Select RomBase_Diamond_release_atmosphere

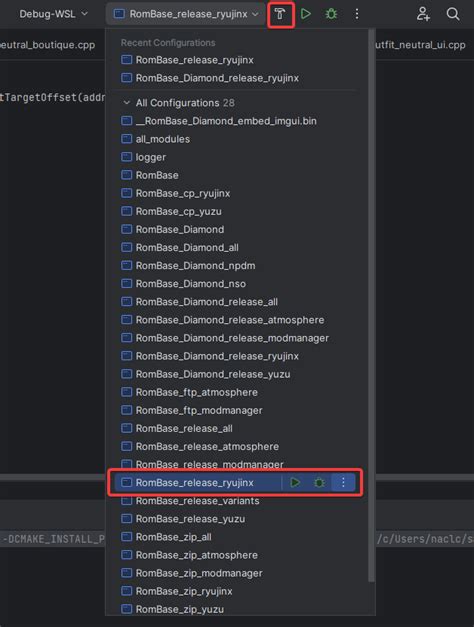236,320
